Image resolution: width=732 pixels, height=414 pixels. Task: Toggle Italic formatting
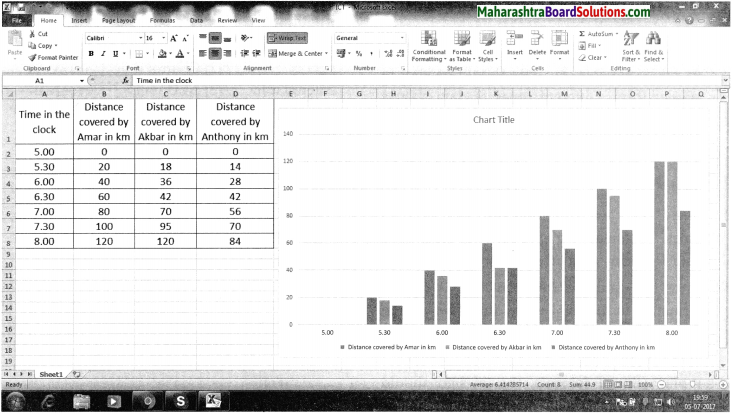103,54
